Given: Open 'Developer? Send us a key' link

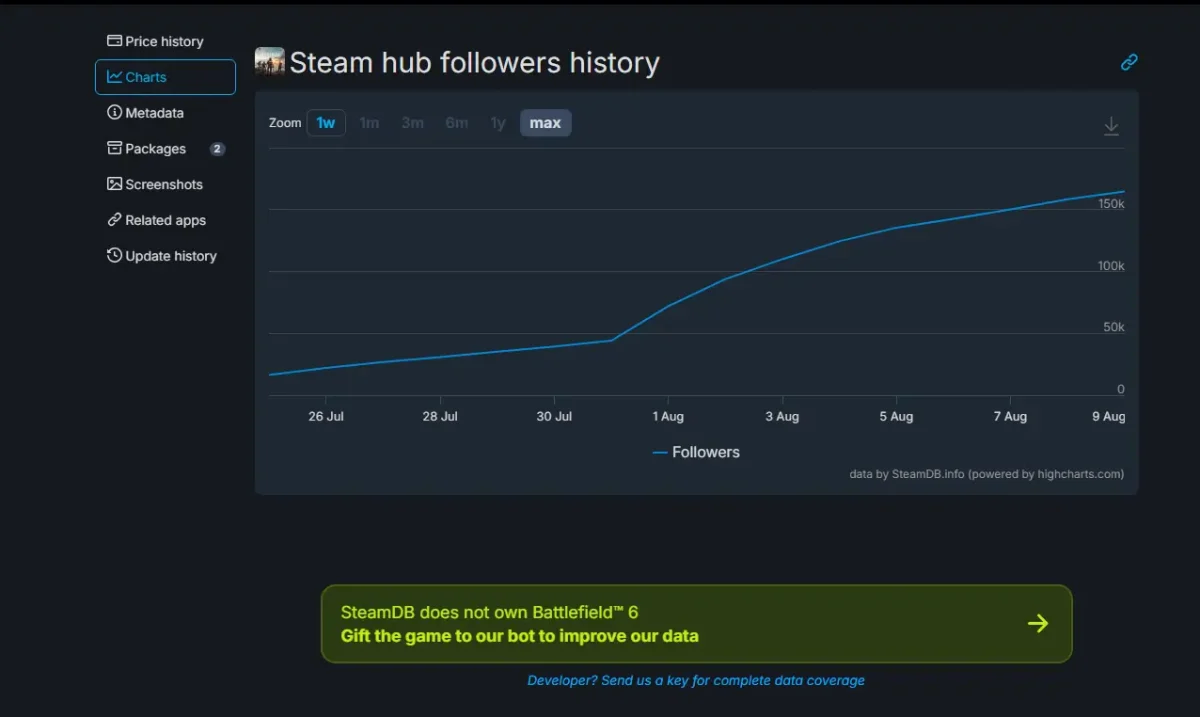Looking at the screenshot, I should [x=696, y=680].
